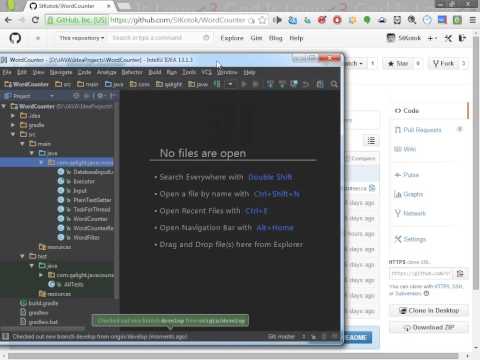Open Pull Requests in GitHub sidebar
The height and width of the screenshot is (360, 480).
422,130
